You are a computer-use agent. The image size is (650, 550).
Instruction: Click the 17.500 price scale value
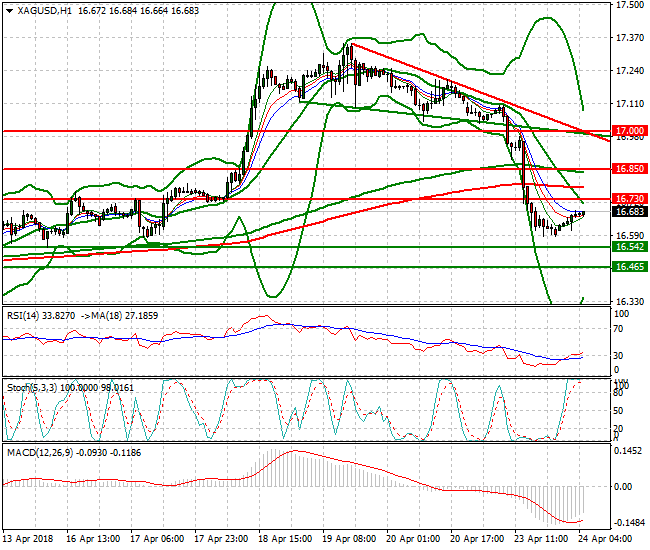coord(630,5)
